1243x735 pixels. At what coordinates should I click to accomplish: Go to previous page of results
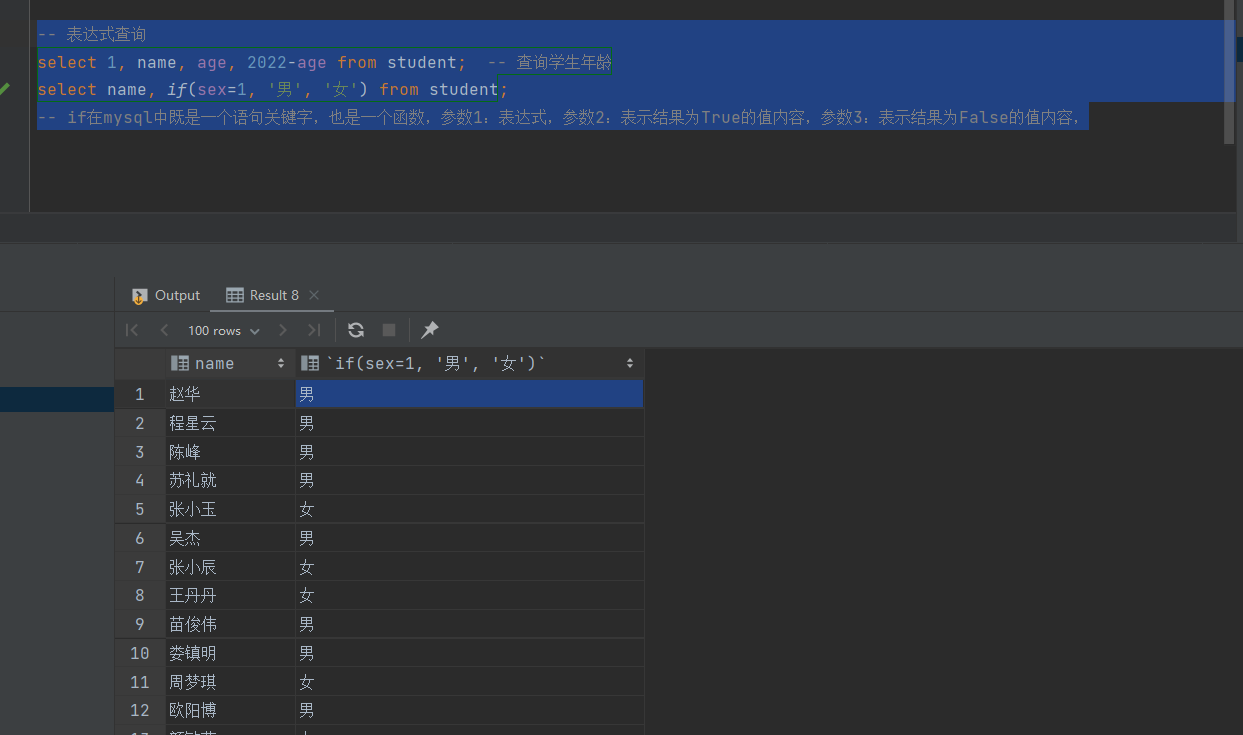(164, 330)
